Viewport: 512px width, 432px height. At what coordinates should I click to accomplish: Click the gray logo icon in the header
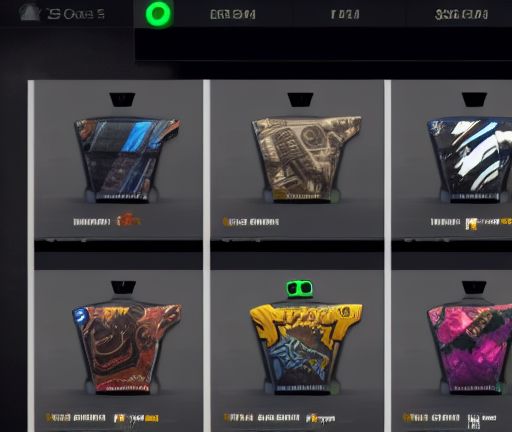[x=30, y=13]
